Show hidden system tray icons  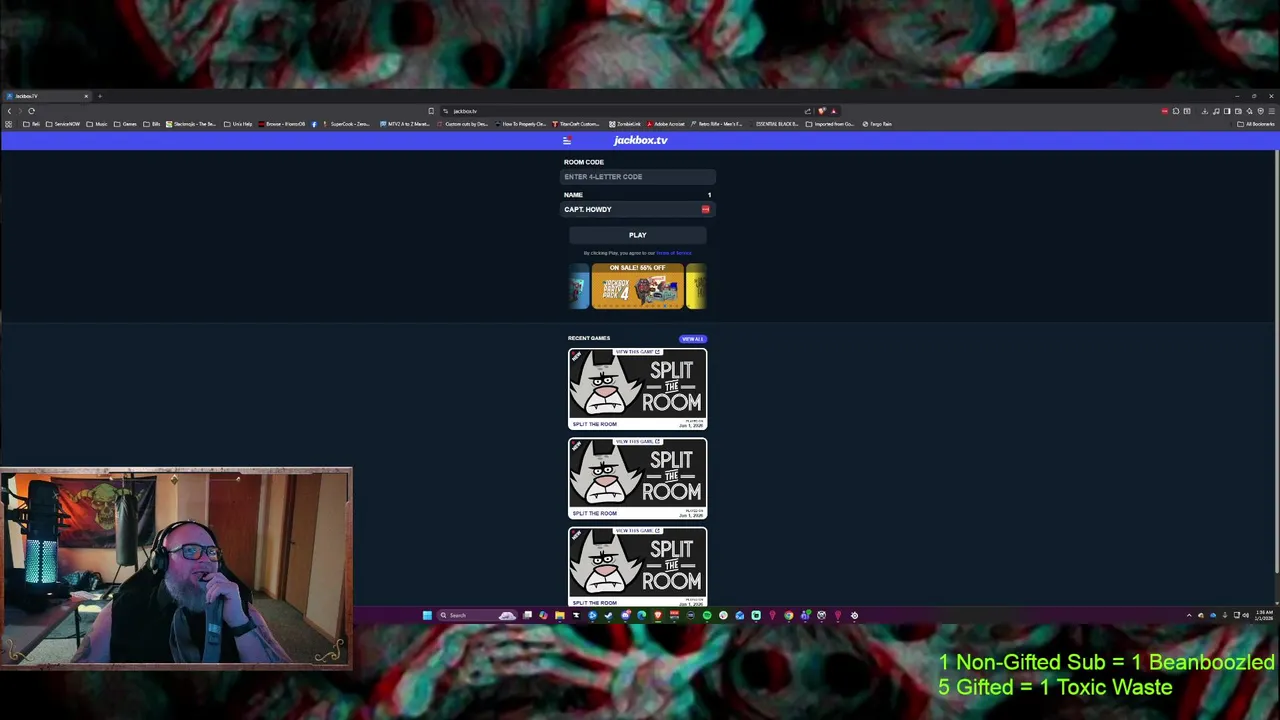point(1189,615)
